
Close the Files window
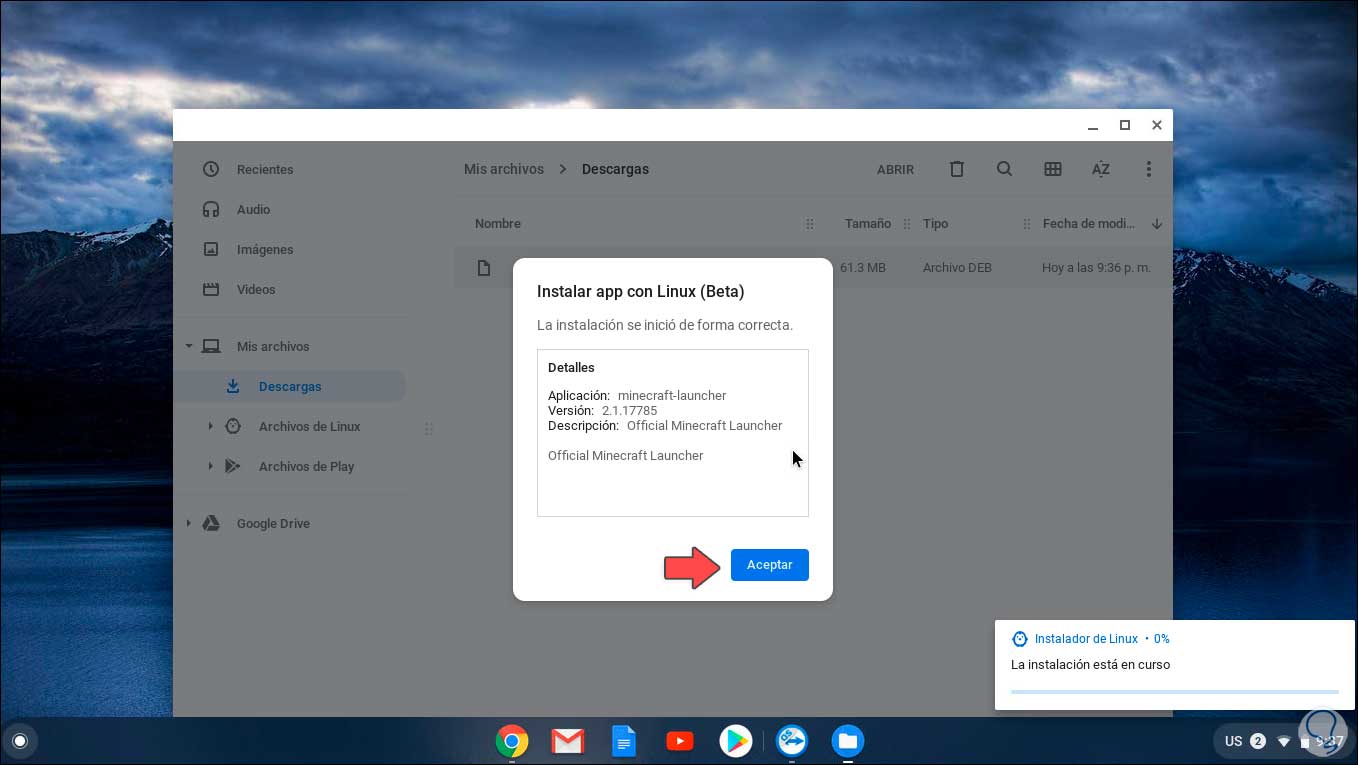[x=1157, y=125]
